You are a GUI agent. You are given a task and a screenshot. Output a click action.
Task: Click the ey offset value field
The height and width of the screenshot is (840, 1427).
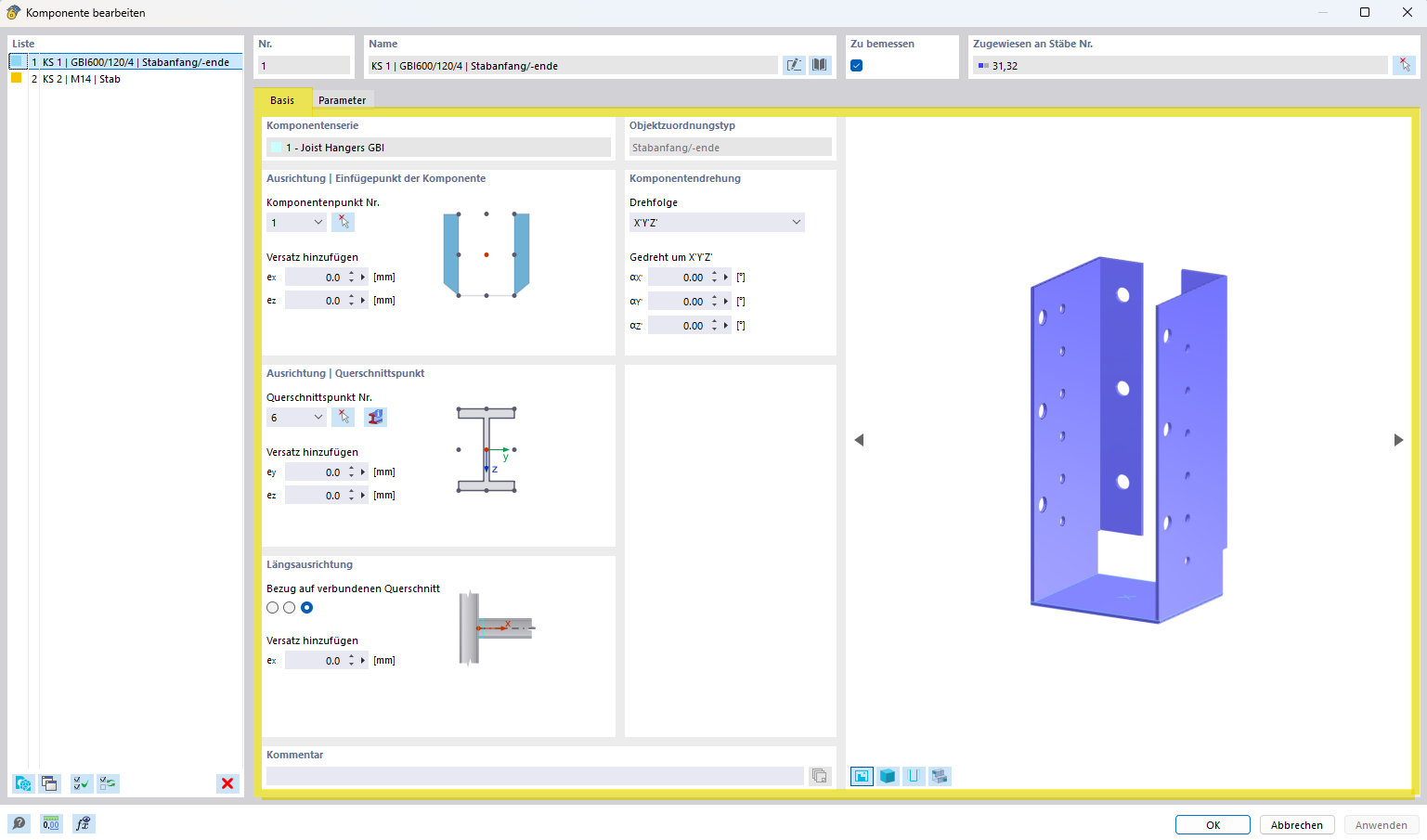point(314,472)
